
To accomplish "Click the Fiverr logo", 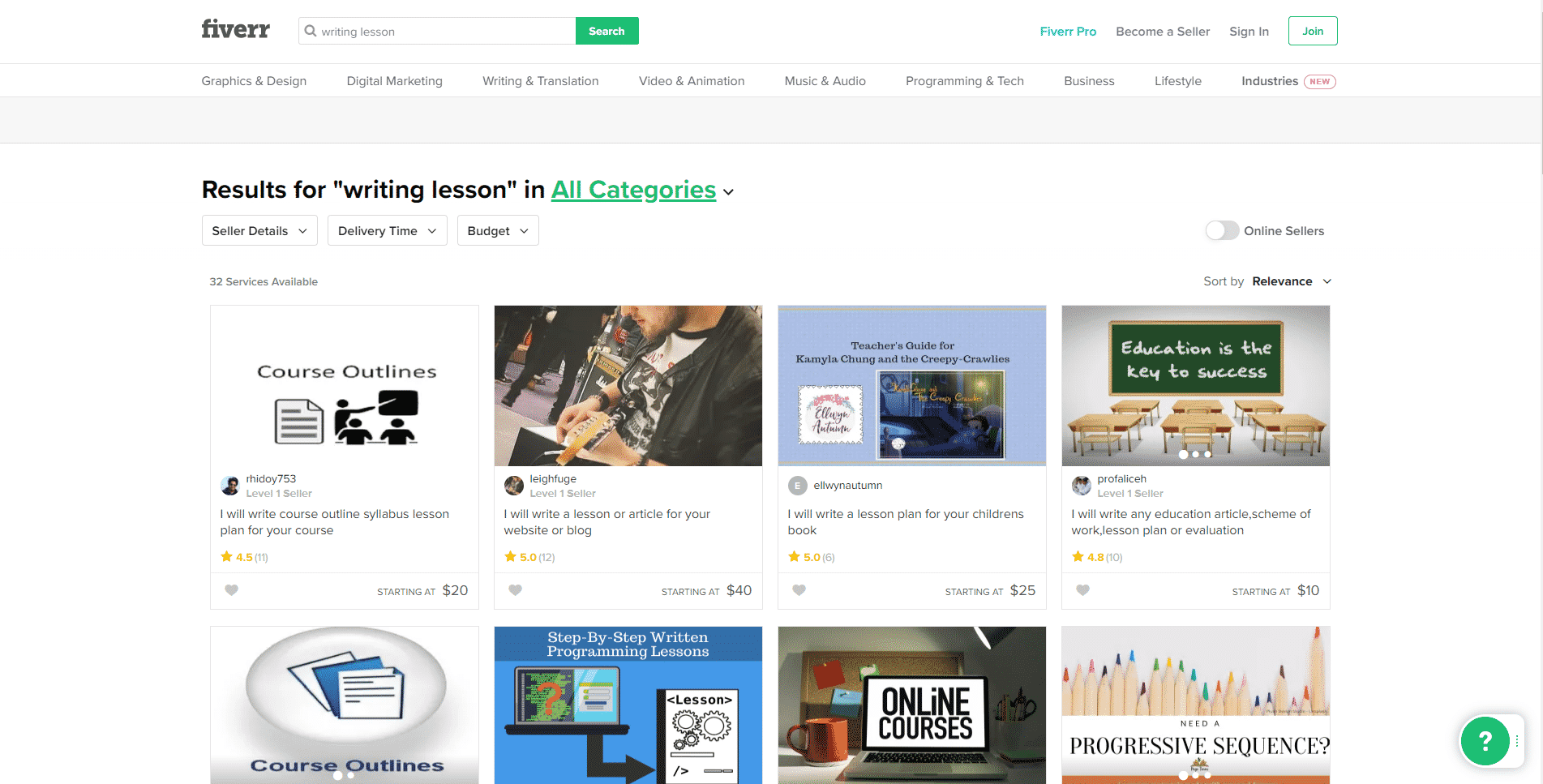I will coord(235,30).
